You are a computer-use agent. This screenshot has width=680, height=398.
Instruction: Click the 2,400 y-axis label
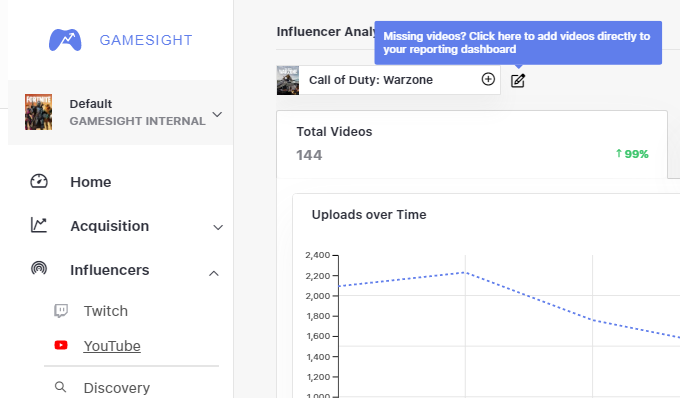click(318, 255)
